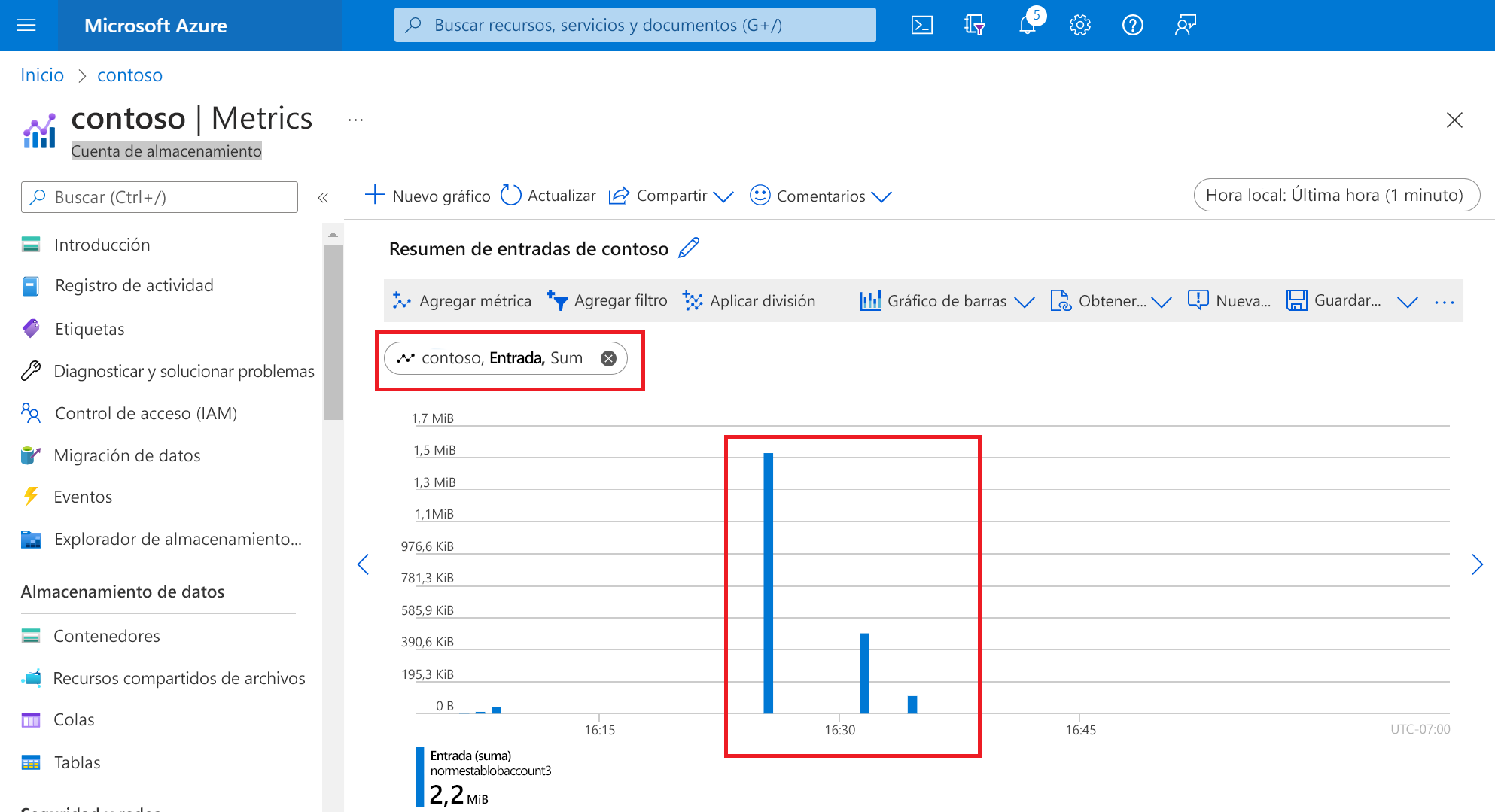Open chart toolbar more options ellipsis
Image resolution: width=1495 pixels, height=812 pixels.
pyautogui.click(x=1445, y=302)
